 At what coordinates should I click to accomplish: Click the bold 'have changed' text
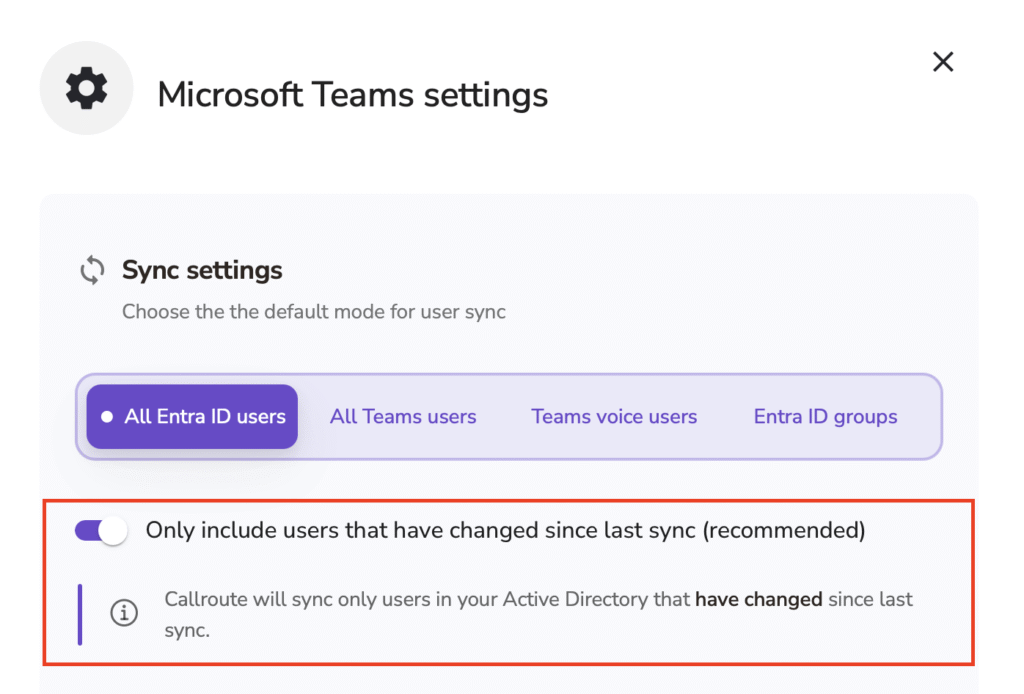click(758, 600)
